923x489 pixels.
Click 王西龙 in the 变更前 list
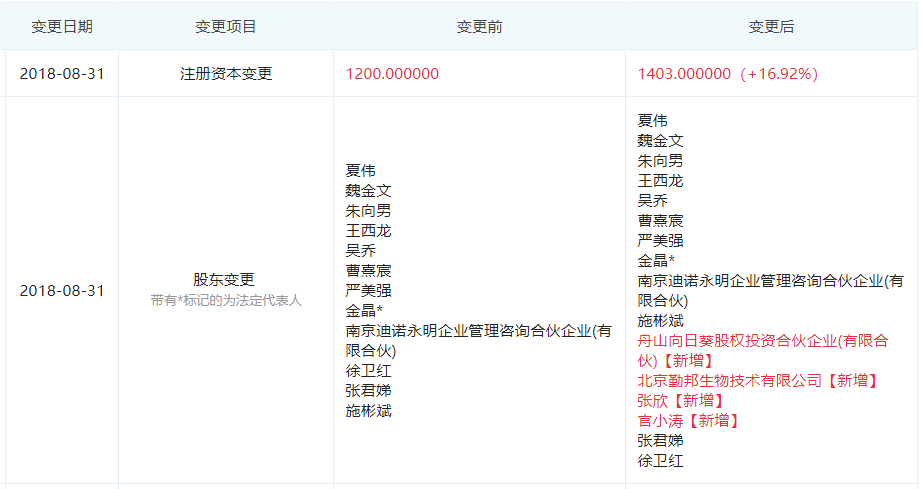pos(368,231)
